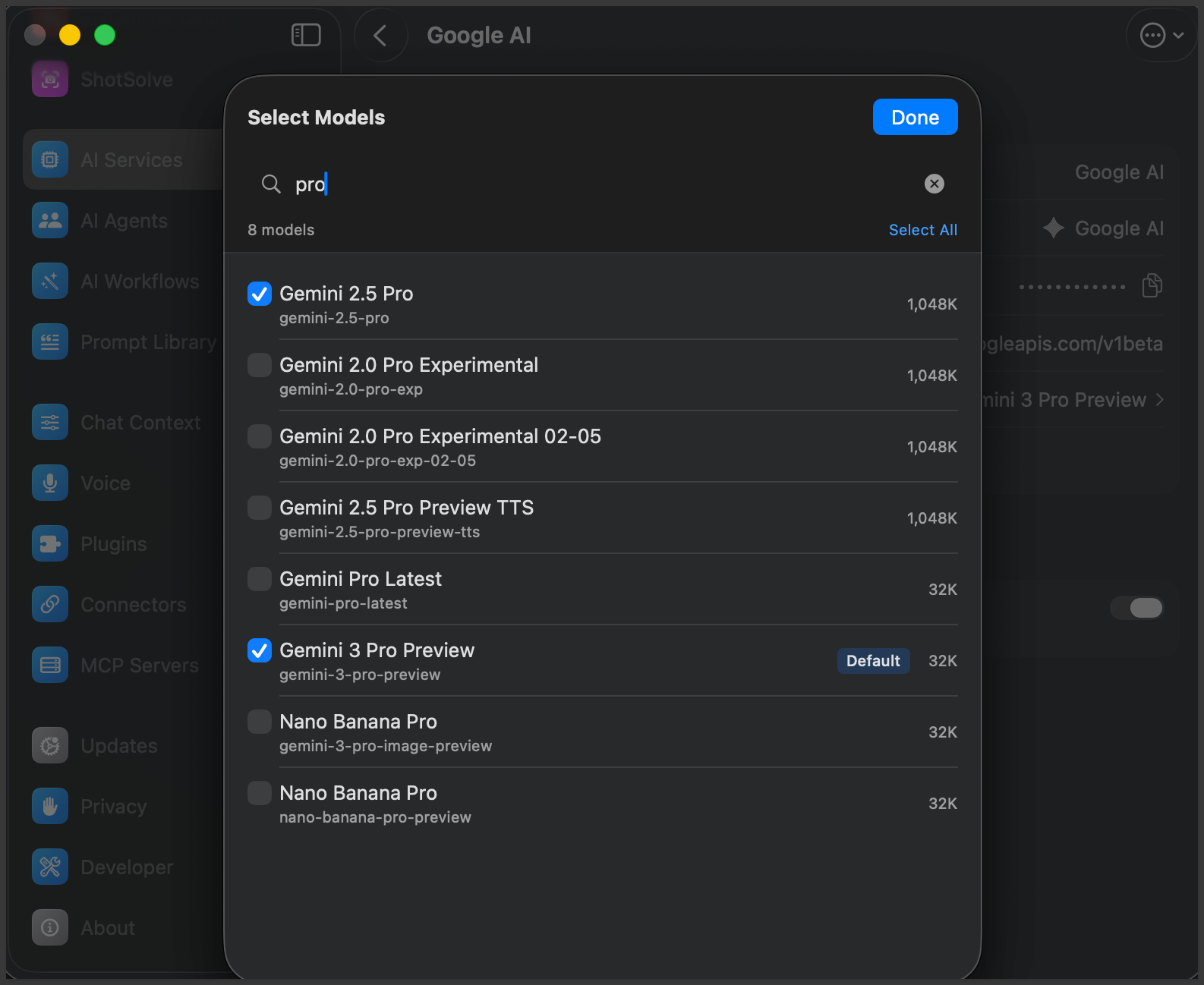Click the masked API key field

1072,287
